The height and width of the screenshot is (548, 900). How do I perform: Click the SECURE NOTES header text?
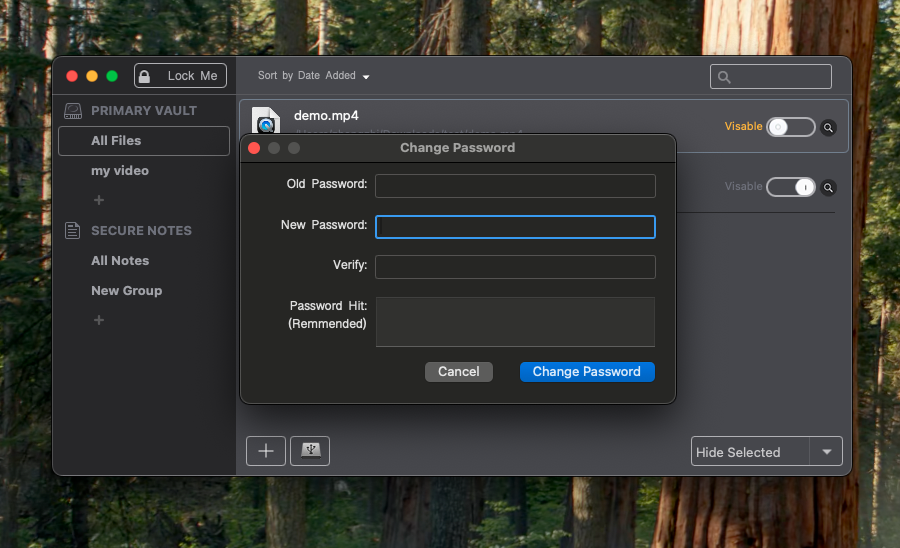point(141,231)
